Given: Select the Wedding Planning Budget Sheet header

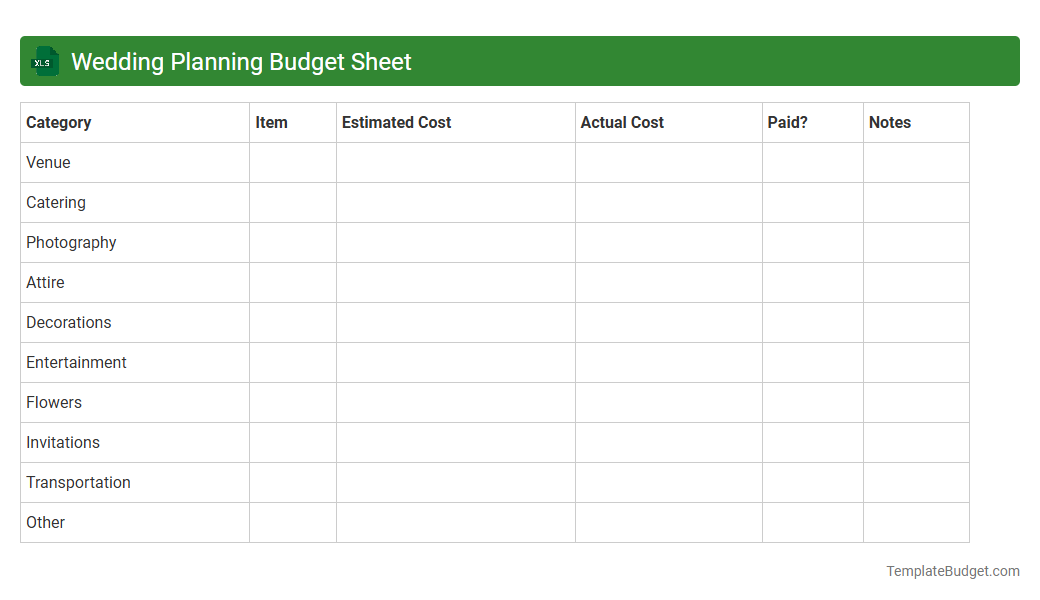Looking at the screenshot, I should pos(240,62).
